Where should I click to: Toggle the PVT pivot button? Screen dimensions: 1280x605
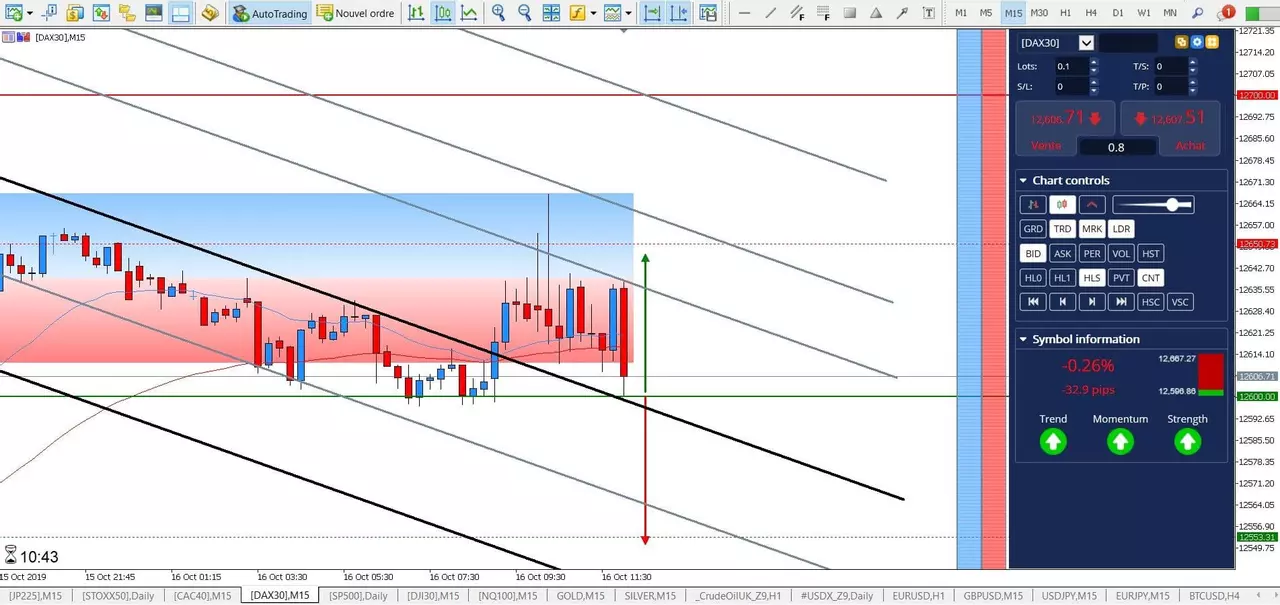click(1122, 278)
